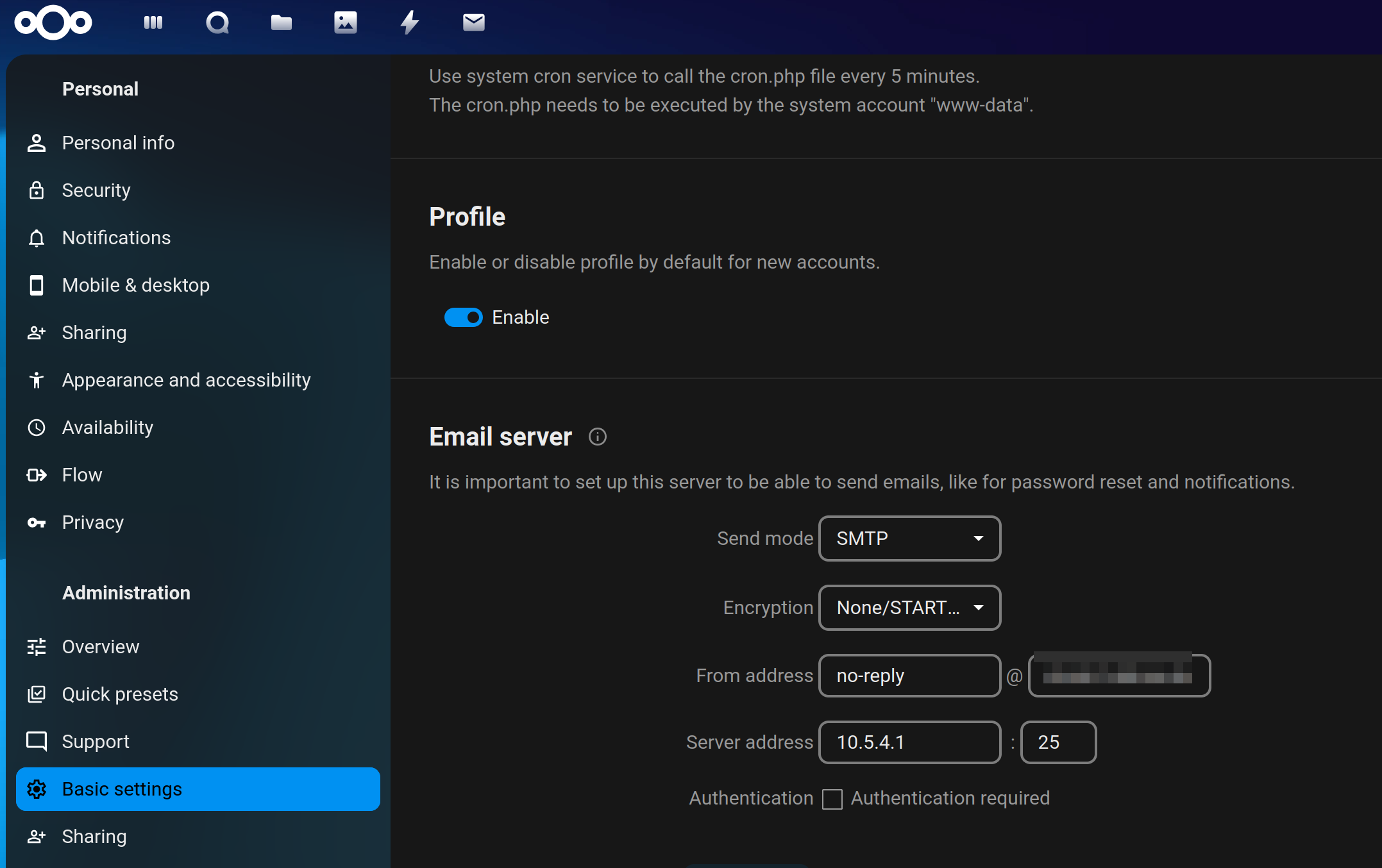The height and width of the screenshot is (868, 1382).
Task: Check the Authentication required box
Action: 832,799
